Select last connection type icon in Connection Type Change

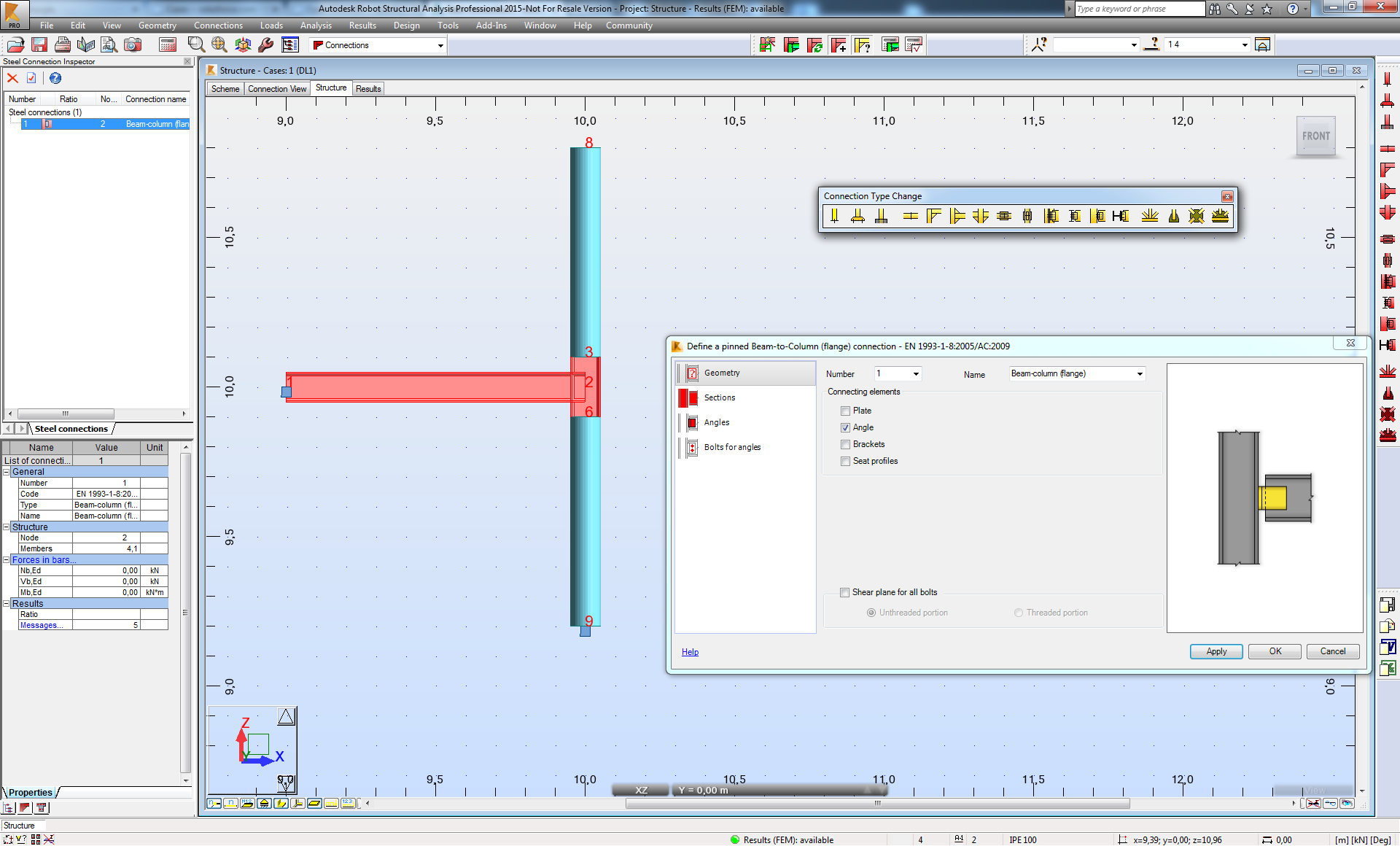tap(1220, 216)
